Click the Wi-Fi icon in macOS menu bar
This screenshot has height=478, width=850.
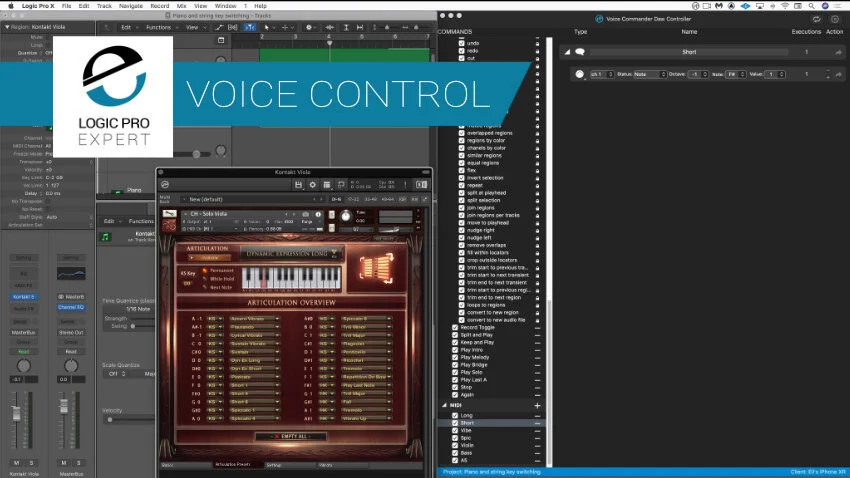[785, 6]
